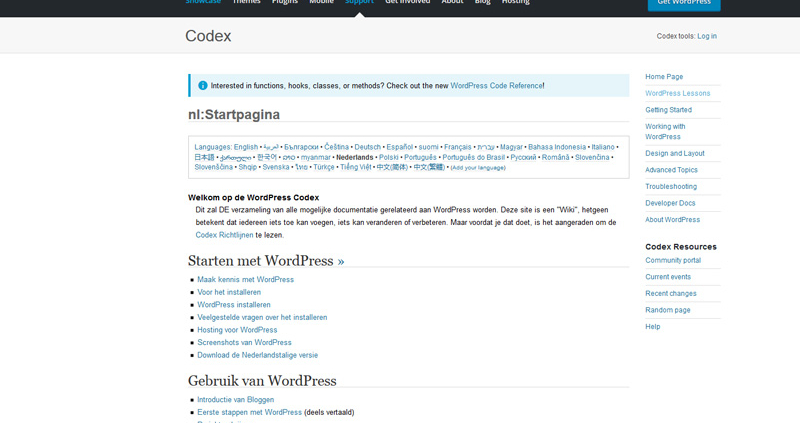This screenshot has height=423, width=800.
Task: Select the Magyar language link
Action: [x=511, y=147]
